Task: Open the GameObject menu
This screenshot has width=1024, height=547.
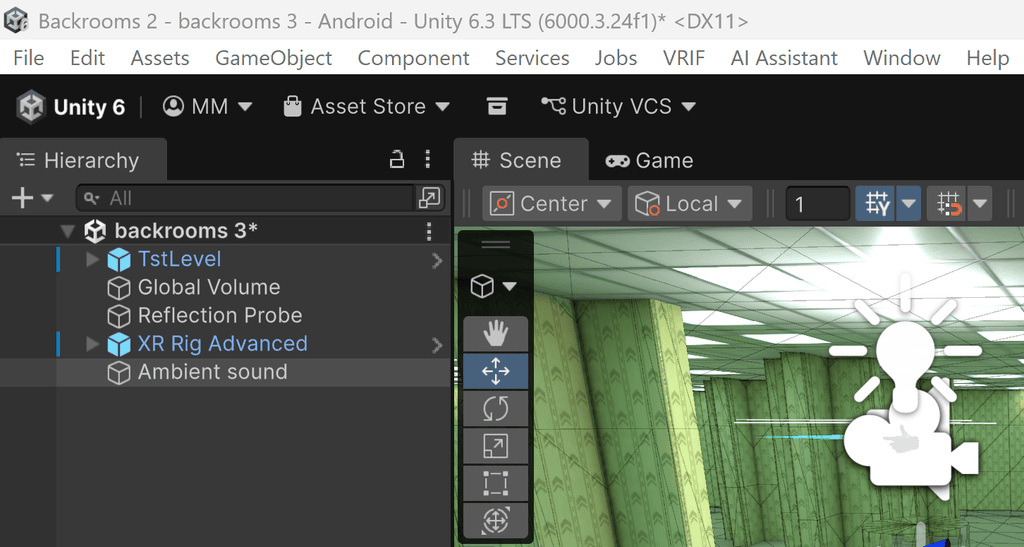Action: (274, 58)
